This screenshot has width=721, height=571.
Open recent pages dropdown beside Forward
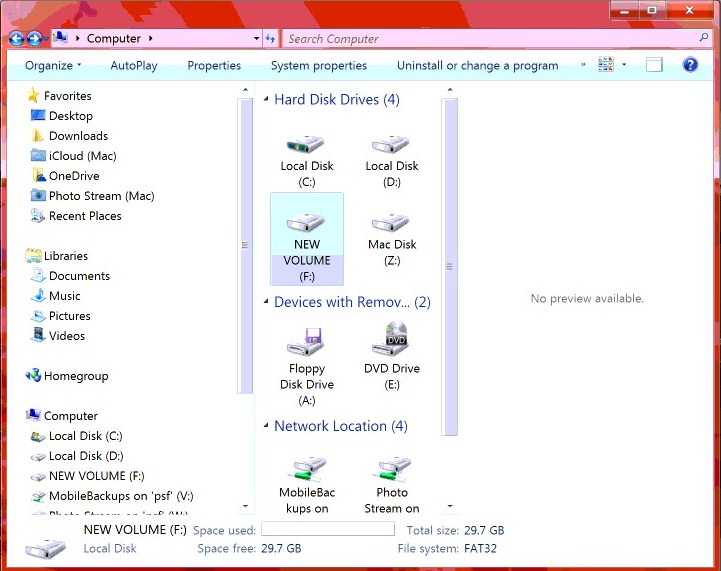[46, 39]
